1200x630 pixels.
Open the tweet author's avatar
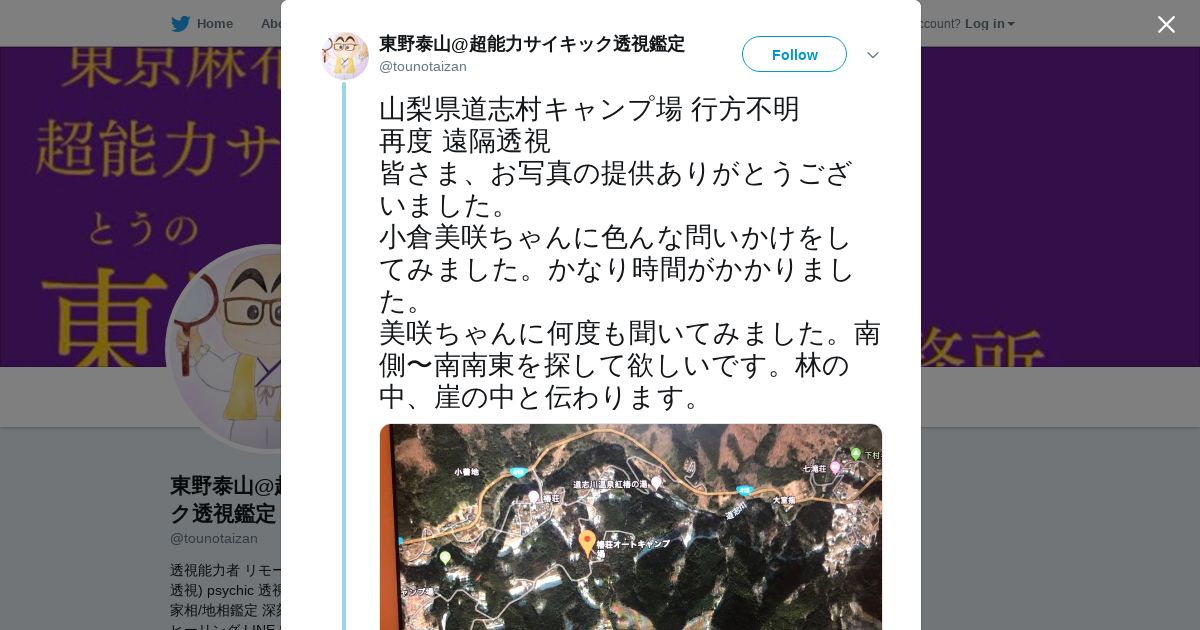pos(345,55)
